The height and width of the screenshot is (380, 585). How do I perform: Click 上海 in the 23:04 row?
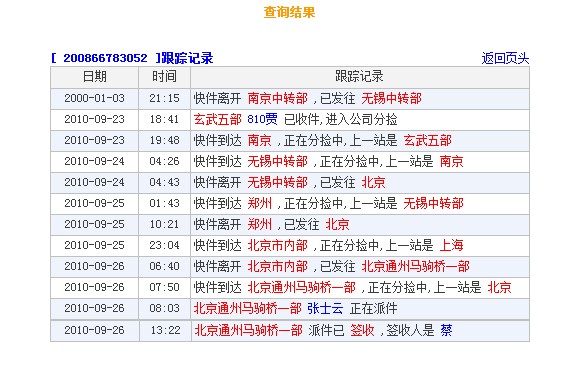coord(451,245)
